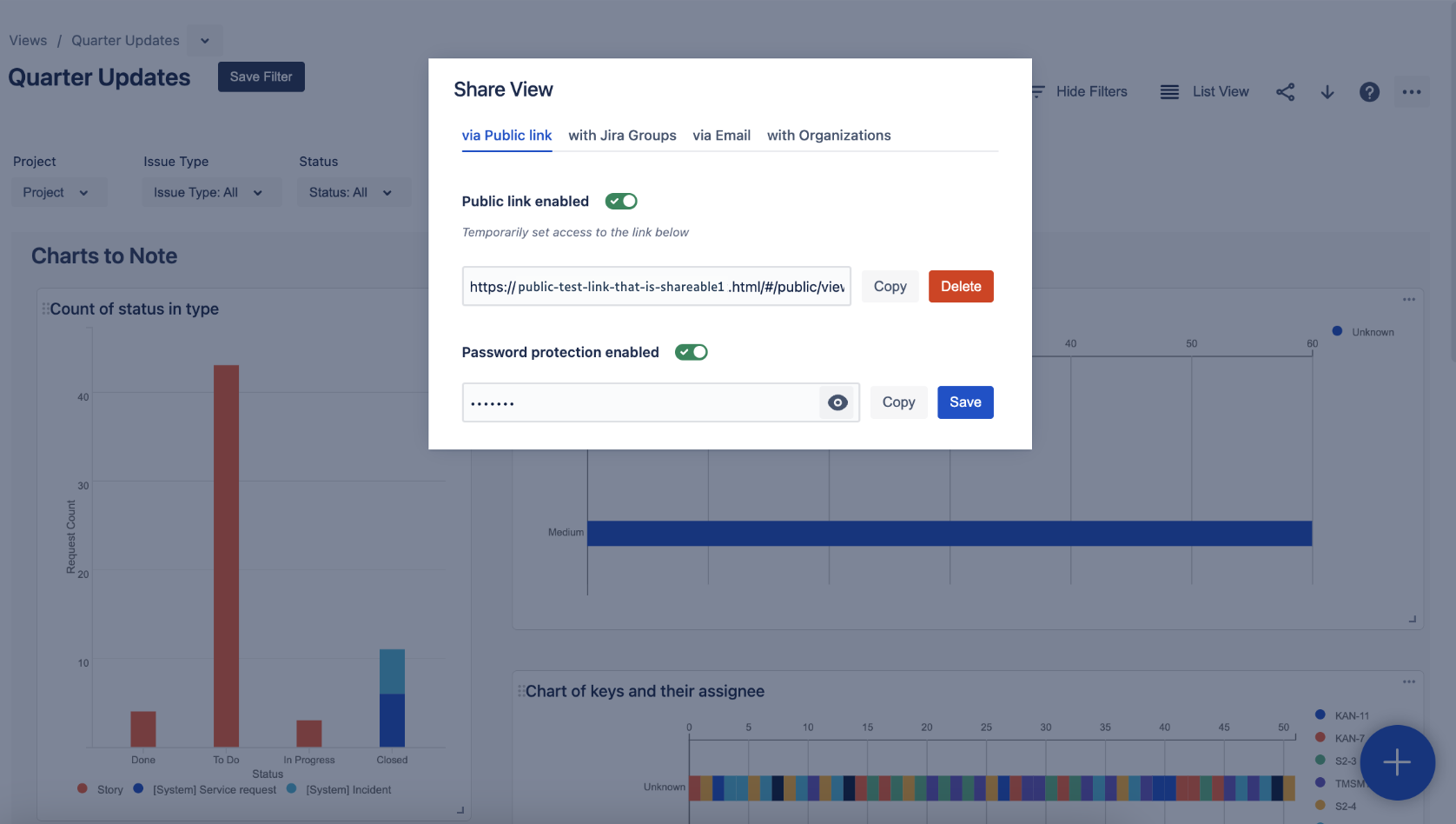Screen dimensions: 1456x824
Task: Click the download arrow icon
Action: tap(1327, 91)
